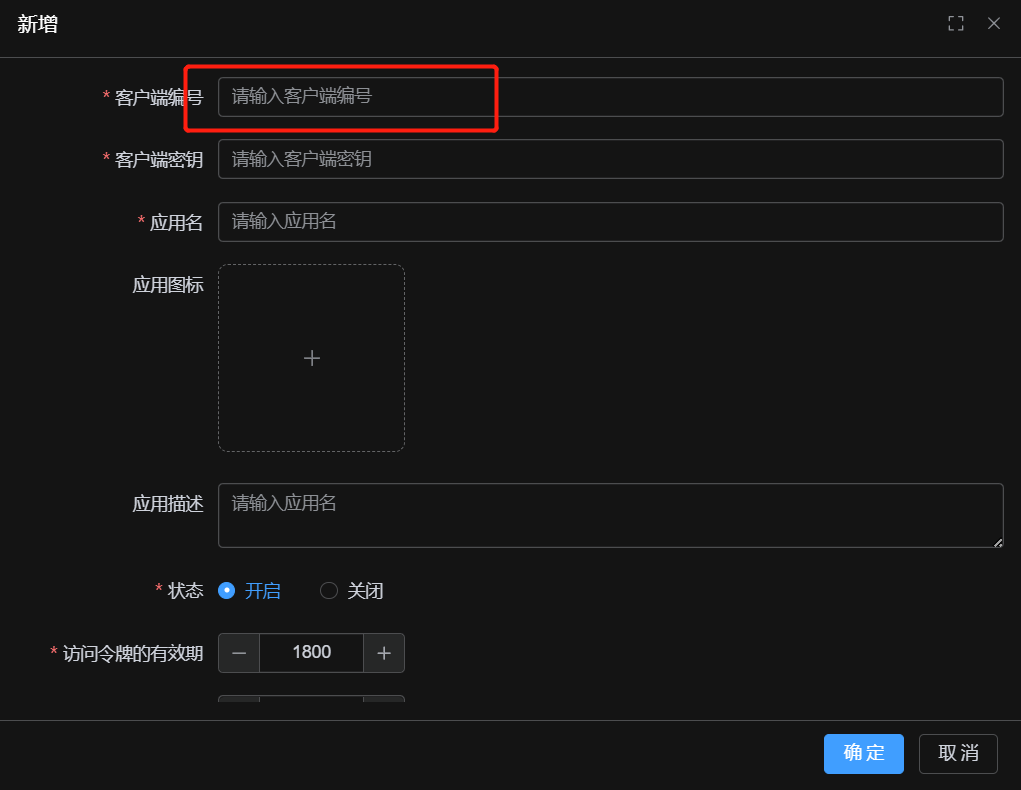Click the 访问令牌的有效期 label
The image size is (1021, 790).
133,654
